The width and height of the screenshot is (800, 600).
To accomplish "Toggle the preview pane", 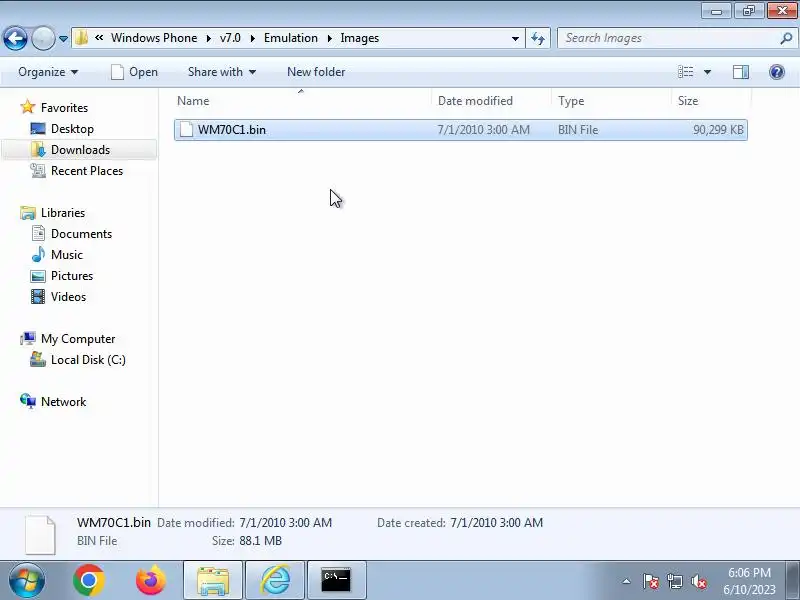I will click(x=741, y=72).
